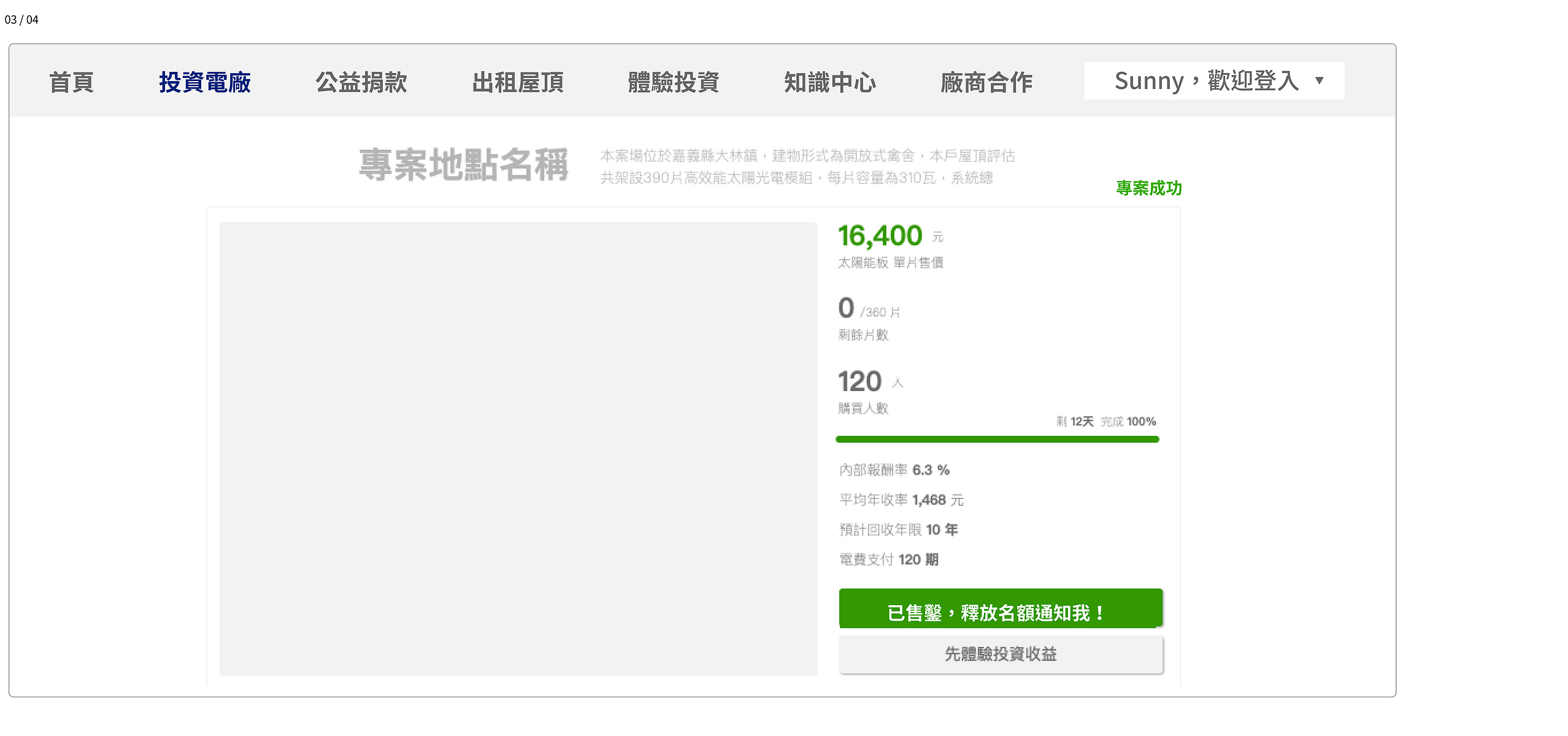Click the green funding progress bar
Viewport: 1568px width, 736px height.
click(x=997, y=439)
